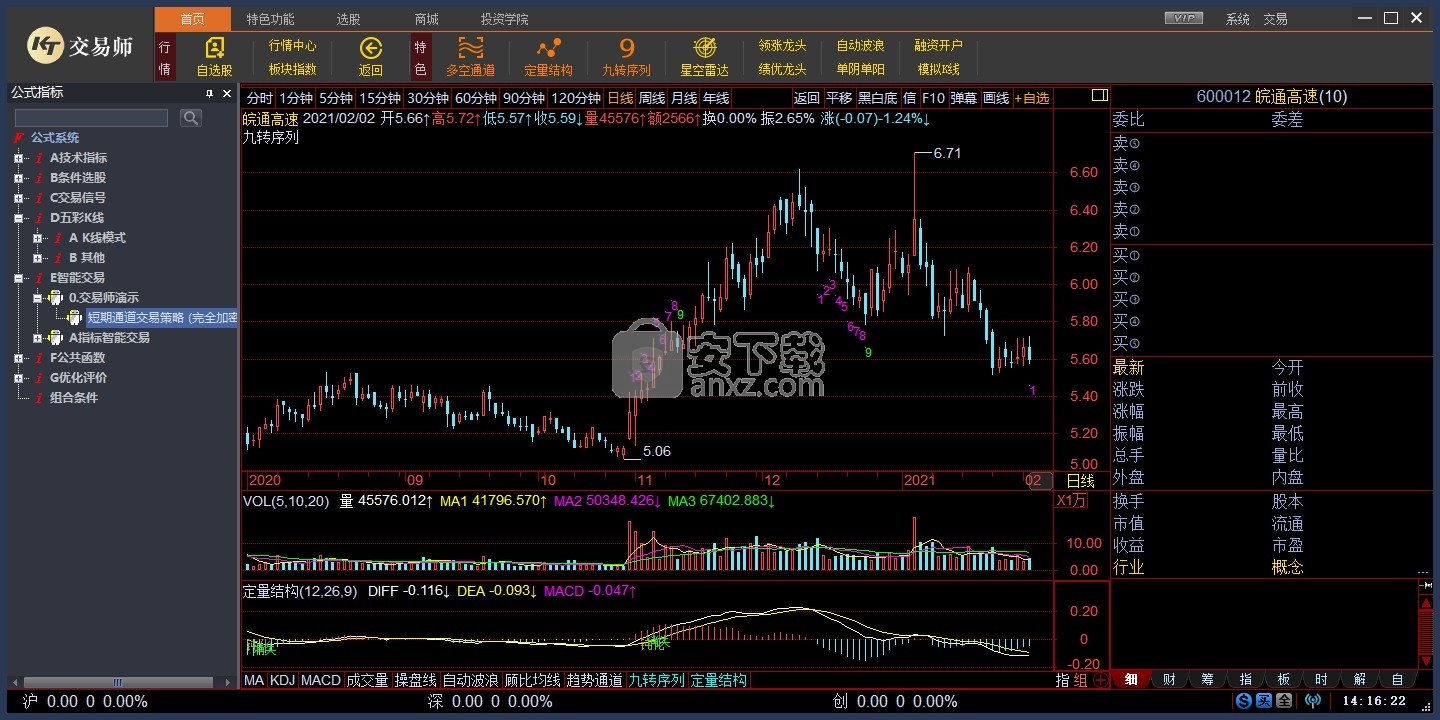Add stock via +自选 button
Screen dimensions: 1440x720
1032,98
